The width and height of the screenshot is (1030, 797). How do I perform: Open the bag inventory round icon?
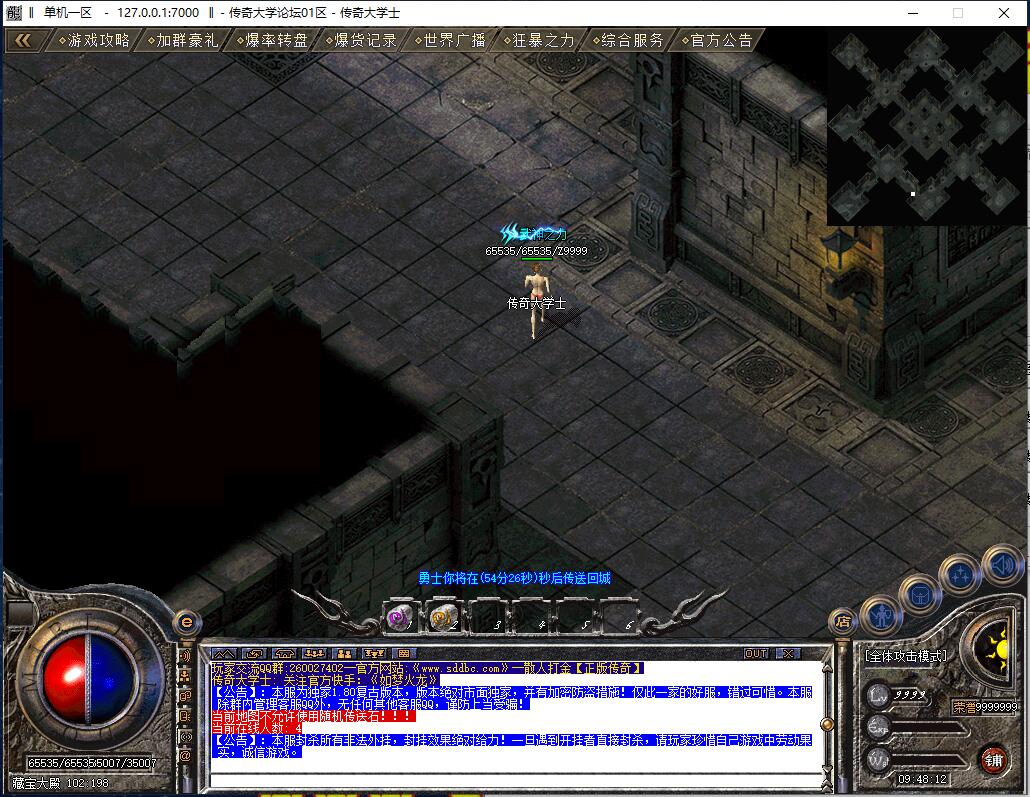point(920,595)
